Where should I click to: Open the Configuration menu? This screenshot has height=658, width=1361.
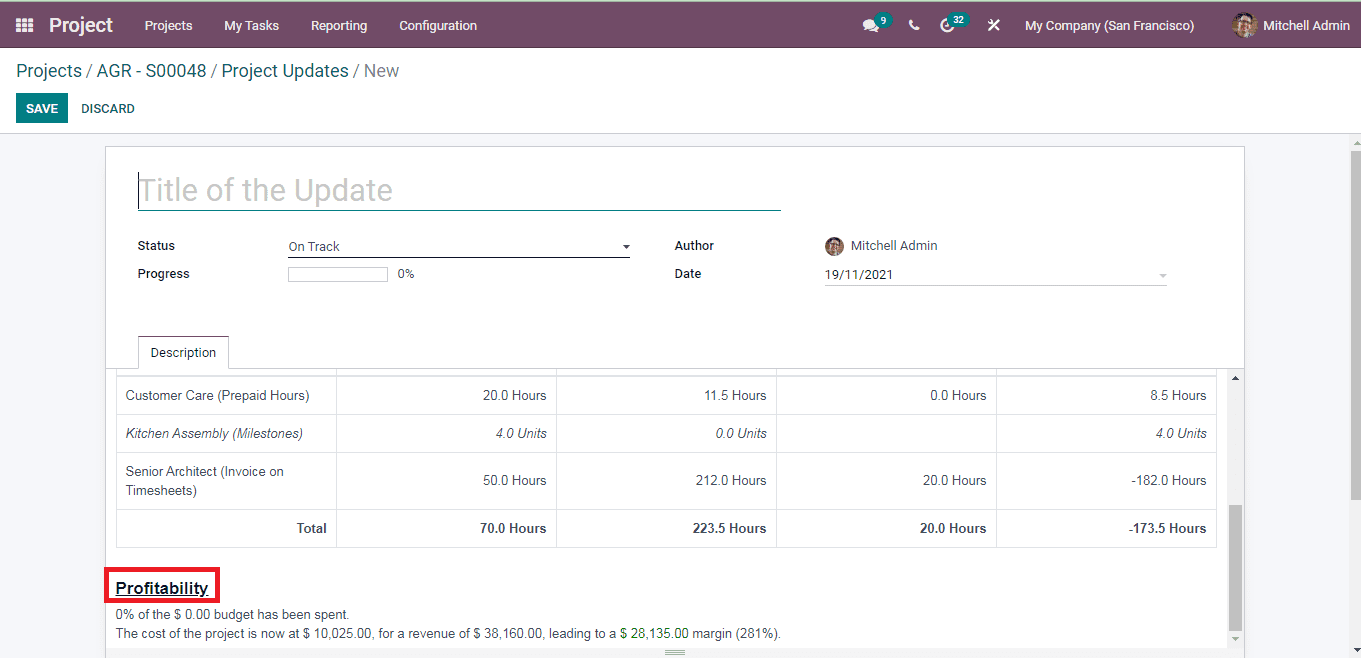[438, 25]
